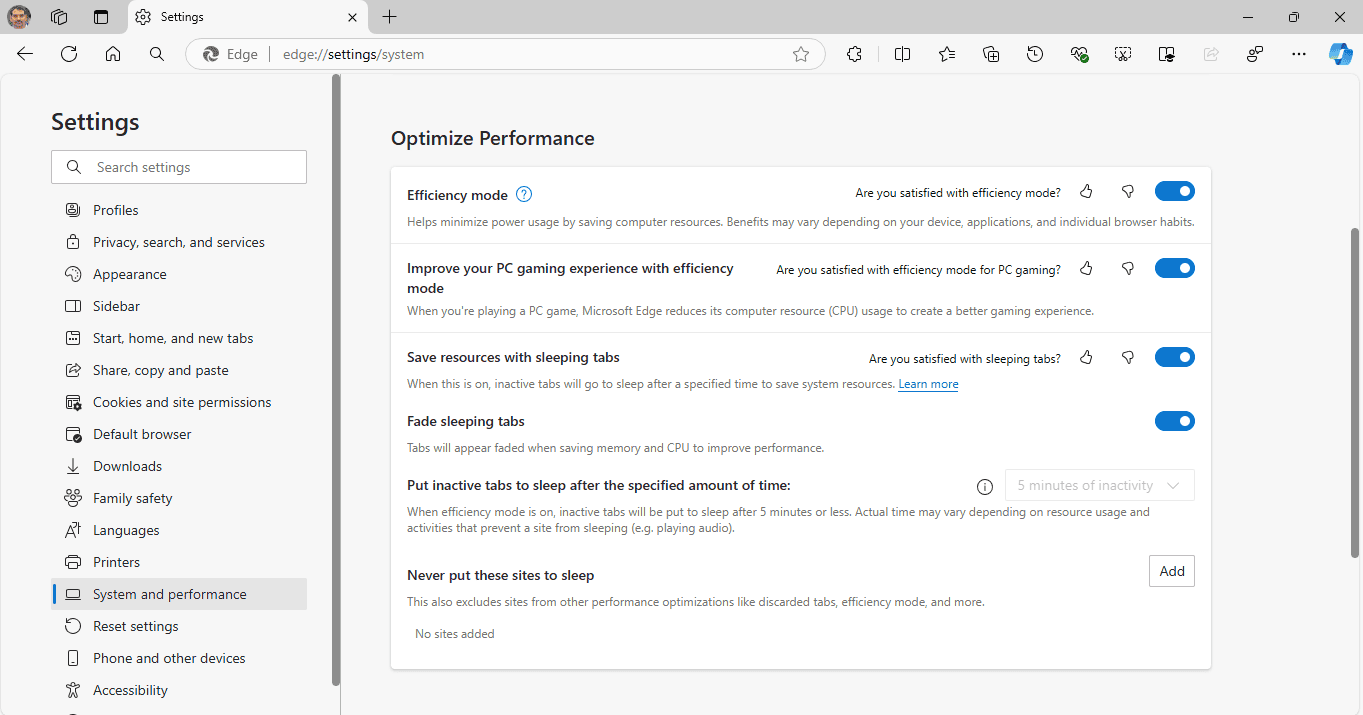Viewport: 1363px width, 715px height.
Task: Click the main page vertical scrollbar
Action: point(1355,392)
